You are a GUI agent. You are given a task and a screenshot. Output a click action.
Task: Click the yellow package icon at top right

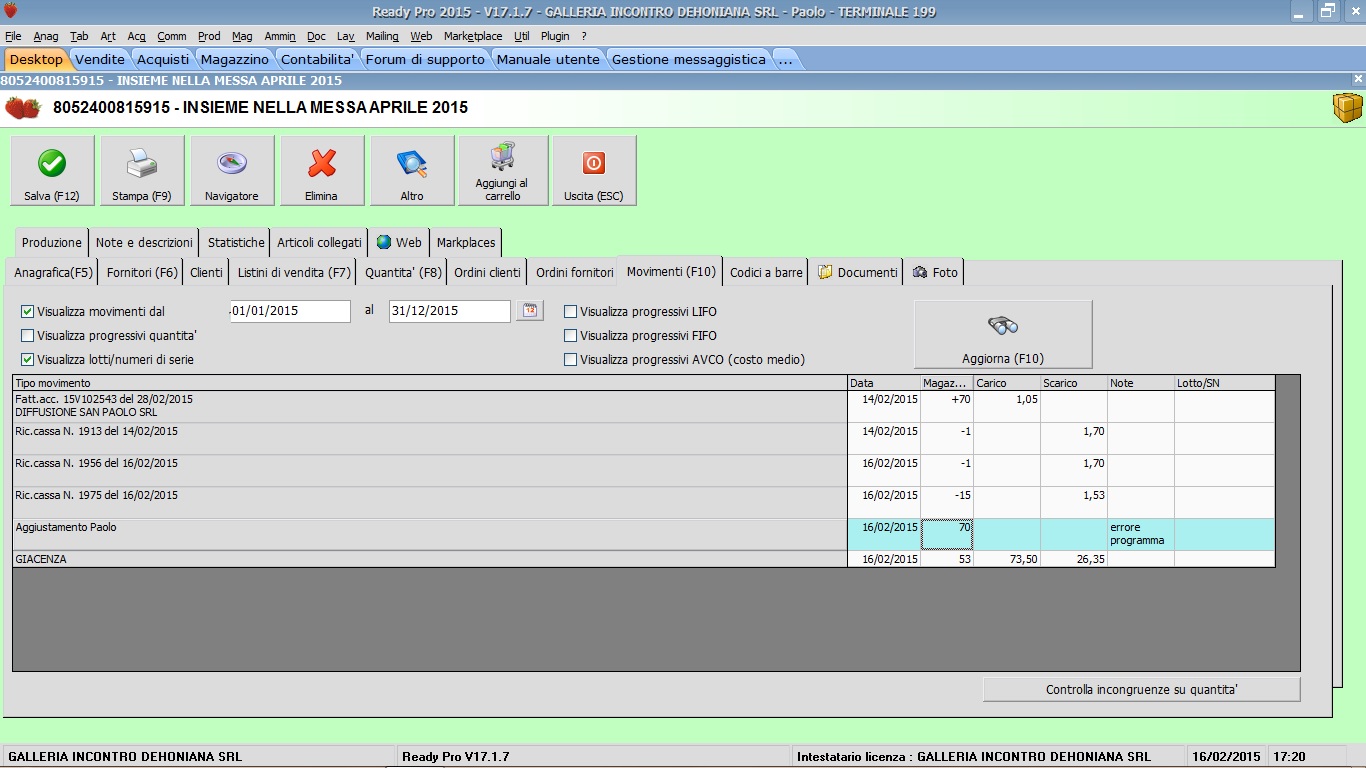coord(1347,108)
